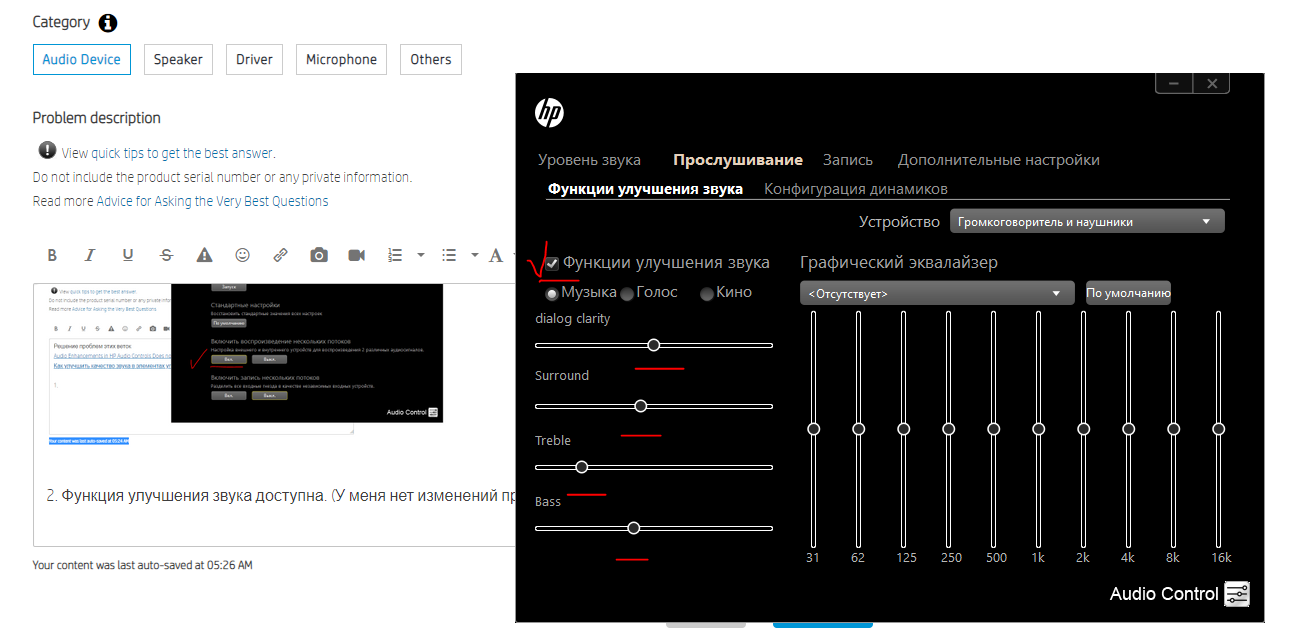Adjust the 250 Hz equalizer band slider

(x=948, y=428)
